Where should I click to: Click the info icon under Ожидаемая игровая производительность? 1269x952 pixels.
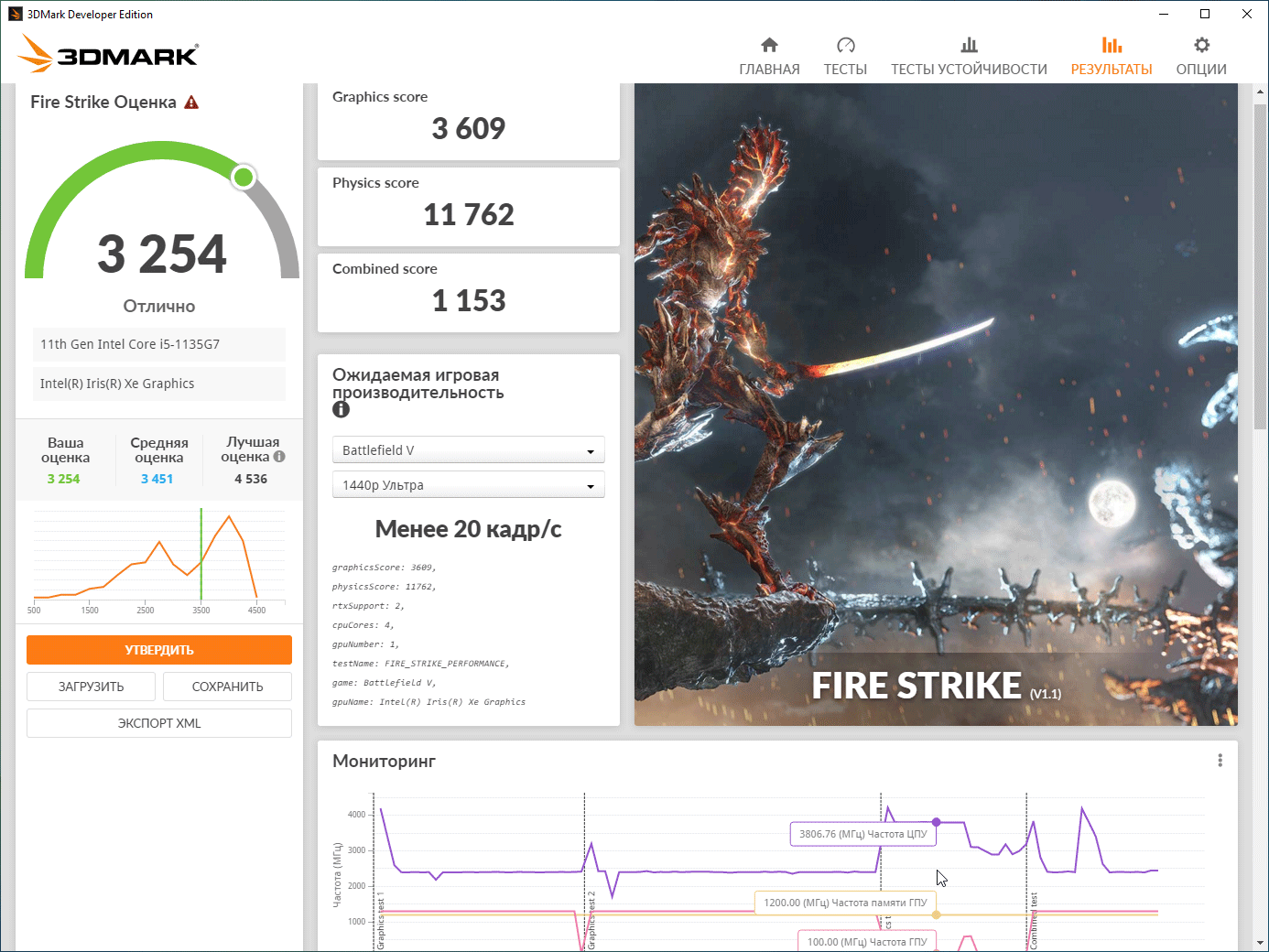point(341,409)
